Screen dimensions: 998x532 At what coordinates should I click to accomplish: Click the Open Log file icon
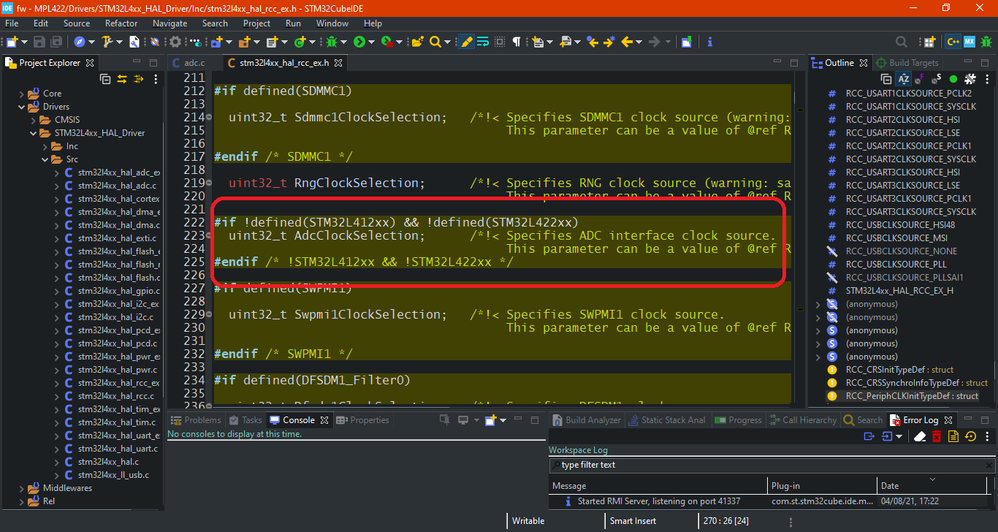953,437
